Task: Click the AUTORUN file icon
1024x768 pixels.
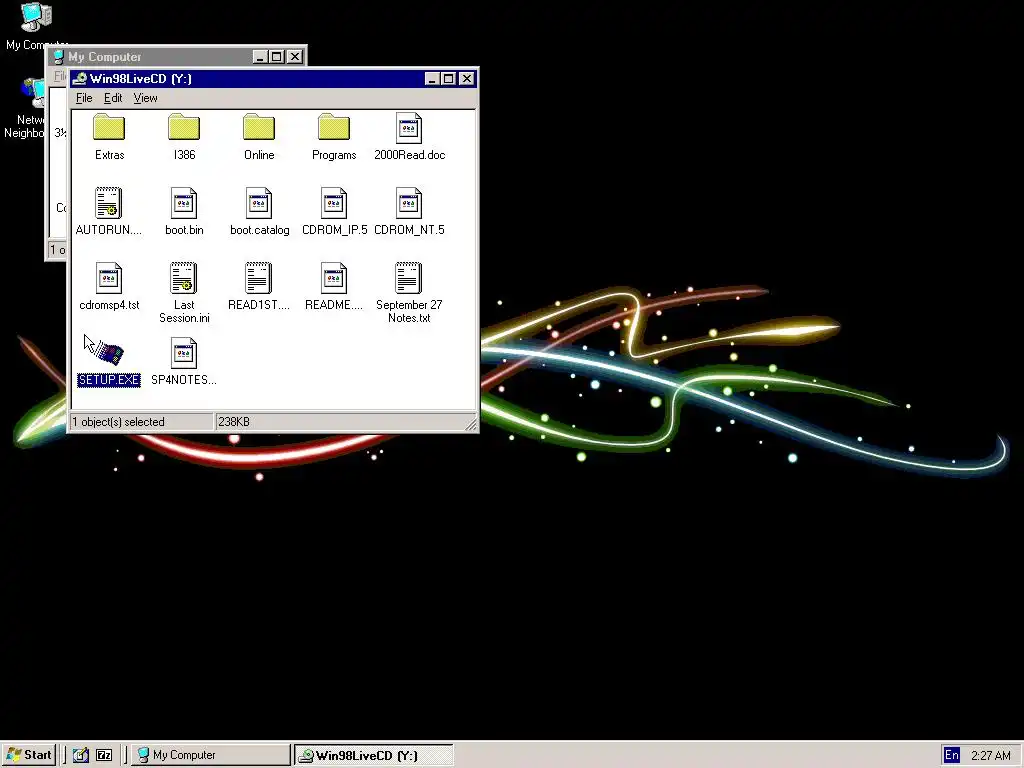Action: pyautogui.click(x=108, y=202)
